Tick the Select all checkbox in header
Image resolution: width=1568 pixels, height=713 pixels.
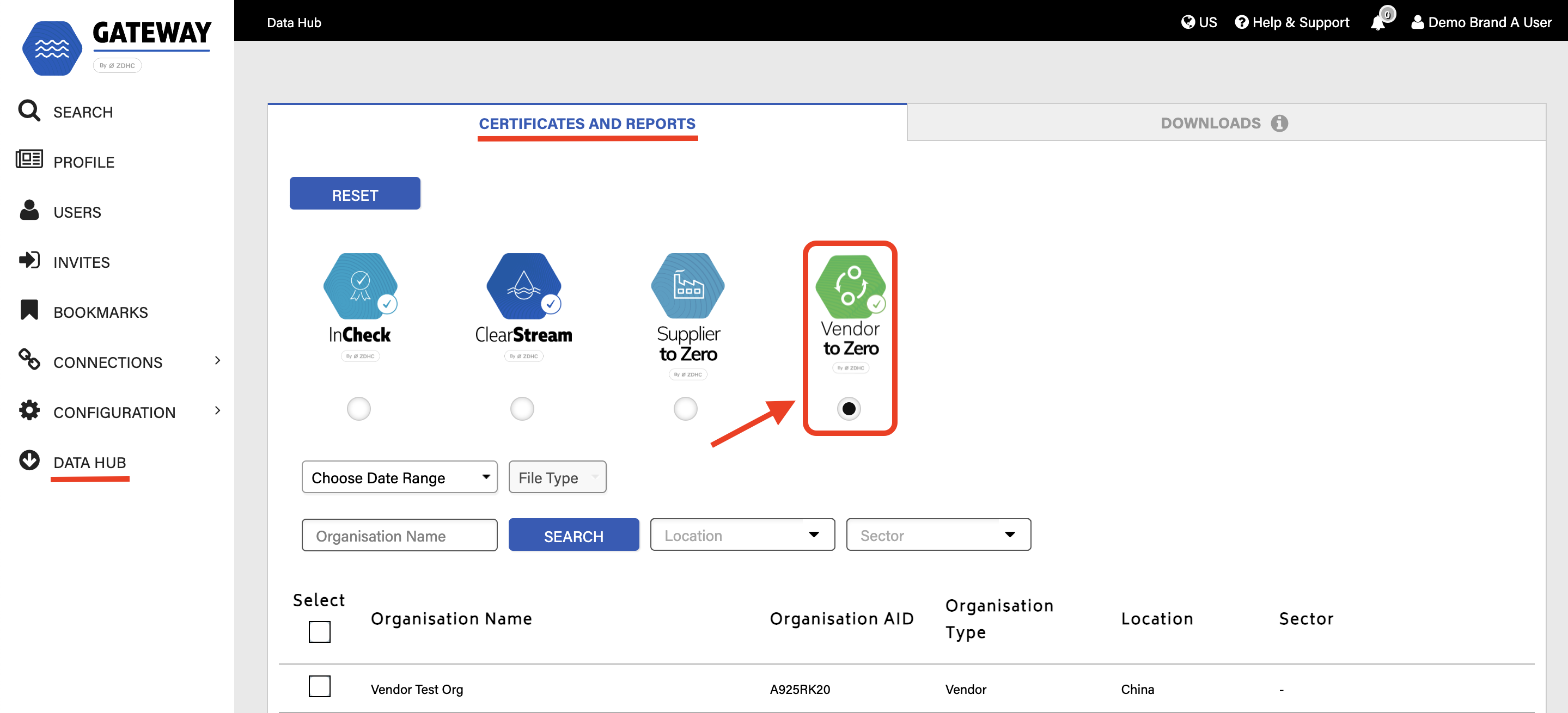click(320, 631)
